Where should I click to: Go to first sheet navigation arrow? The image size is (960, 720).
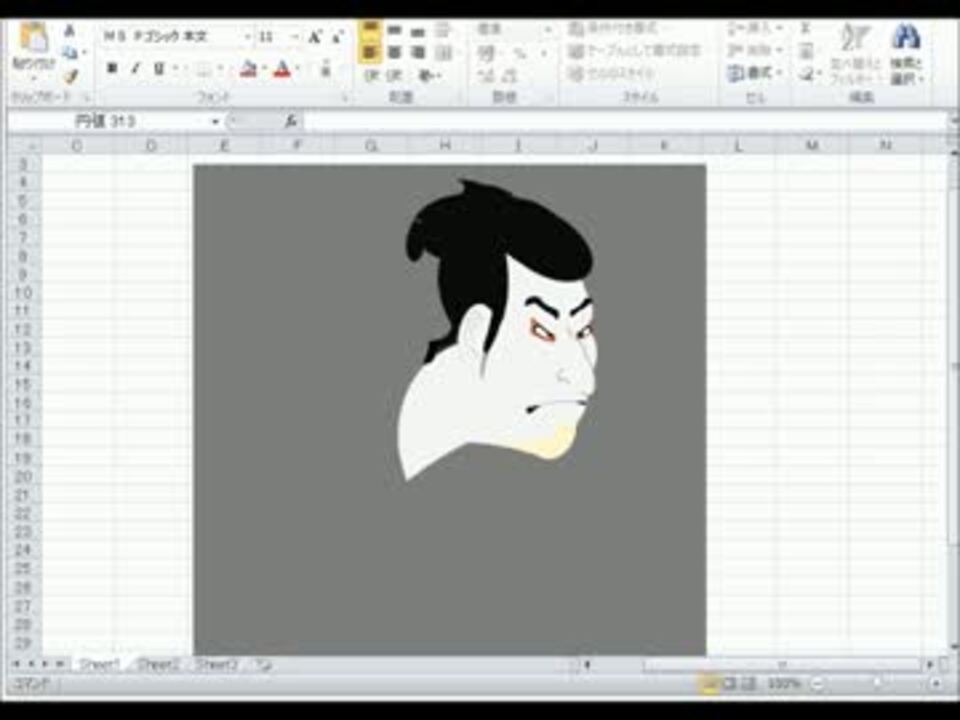tap(17, 664)
